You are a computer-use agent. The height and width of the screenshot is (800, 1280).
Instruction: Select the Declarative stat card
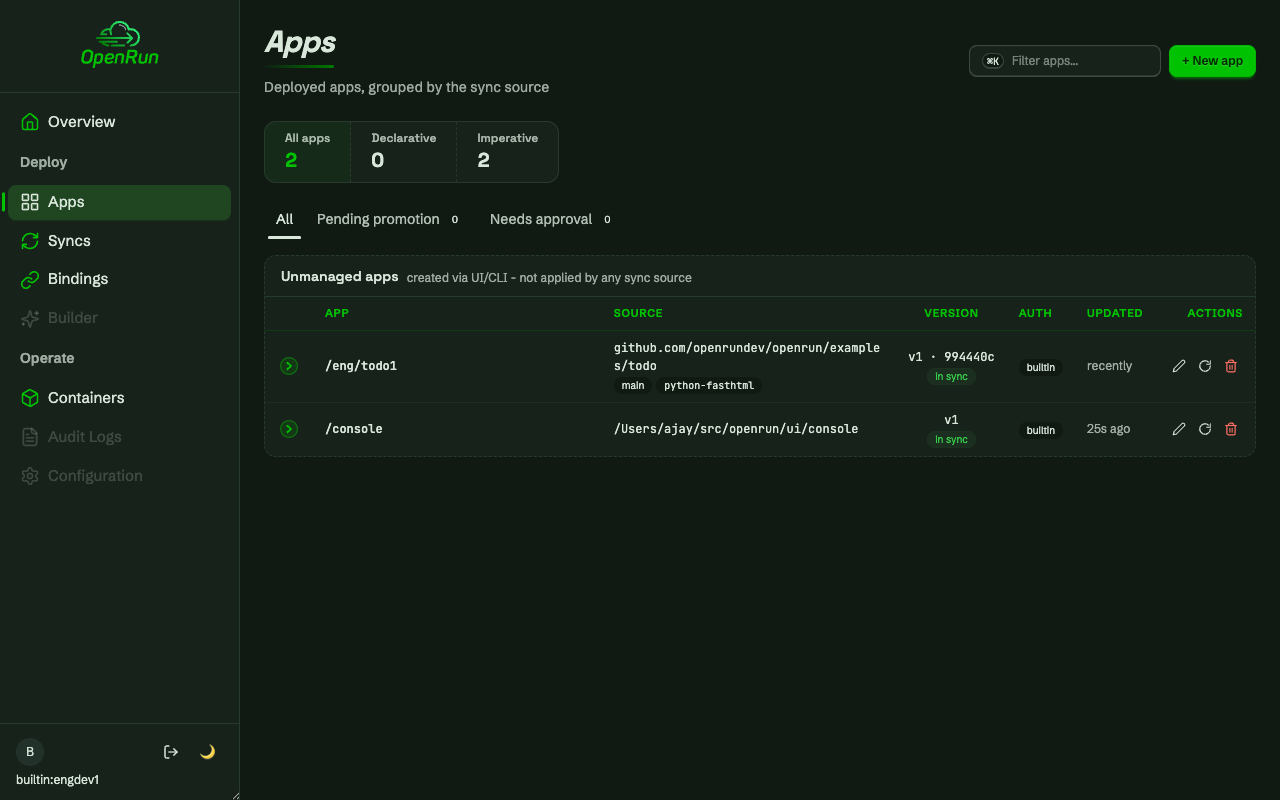[404, 152]
